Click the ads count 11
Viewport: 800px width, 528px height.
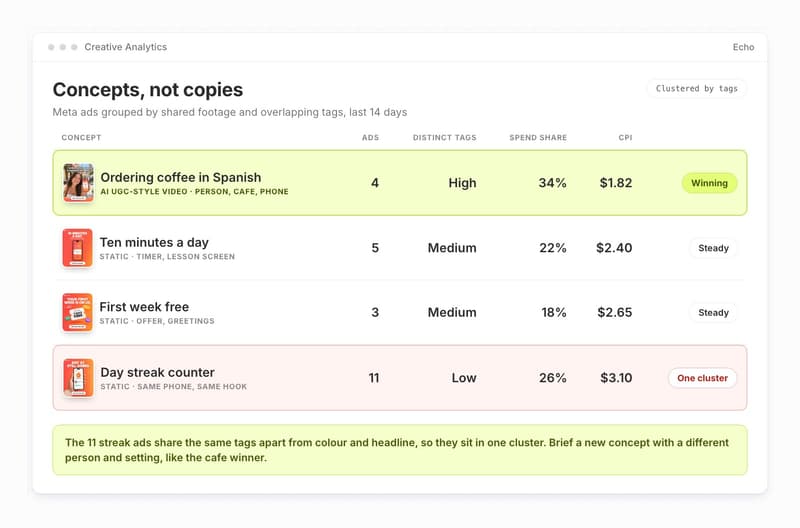374,378
